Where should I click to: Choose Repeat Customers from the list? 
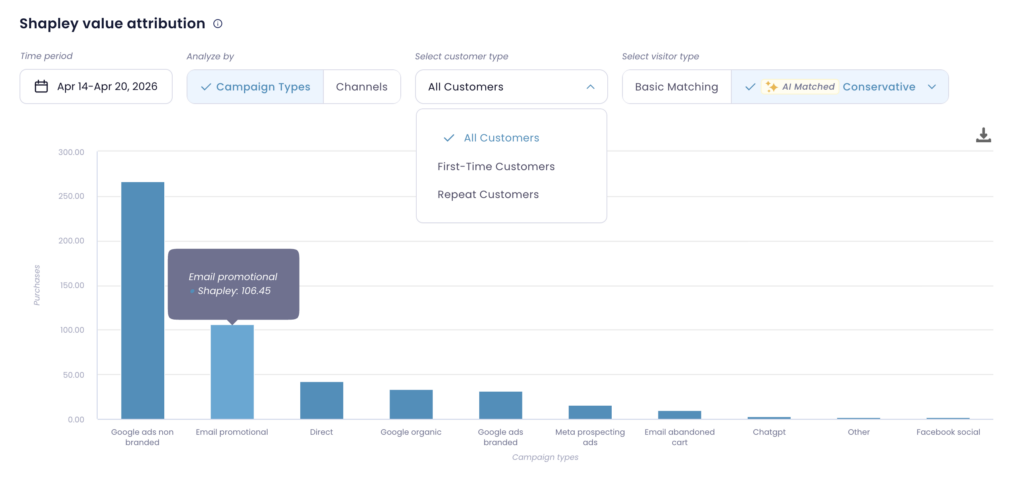488,194
